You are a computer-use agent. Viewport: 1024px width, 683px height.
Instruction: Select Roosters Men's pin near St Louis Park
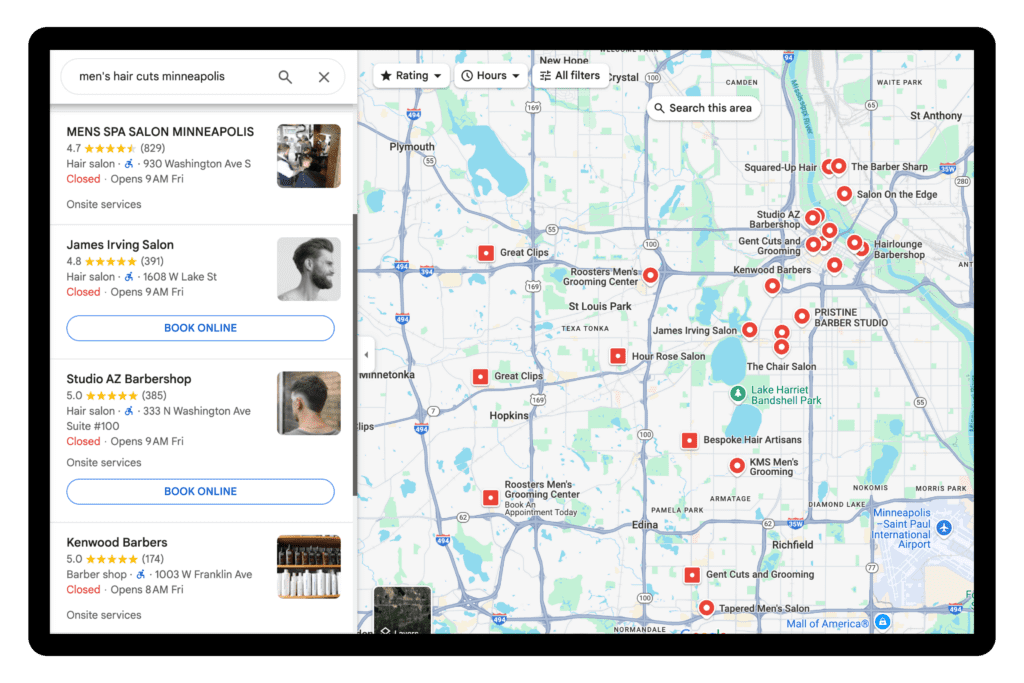pos(650,276)
